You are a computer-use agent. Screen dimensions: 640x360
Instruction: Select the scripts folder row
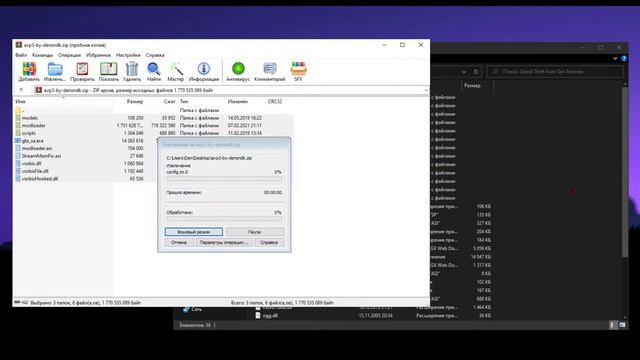pos(153,133)
